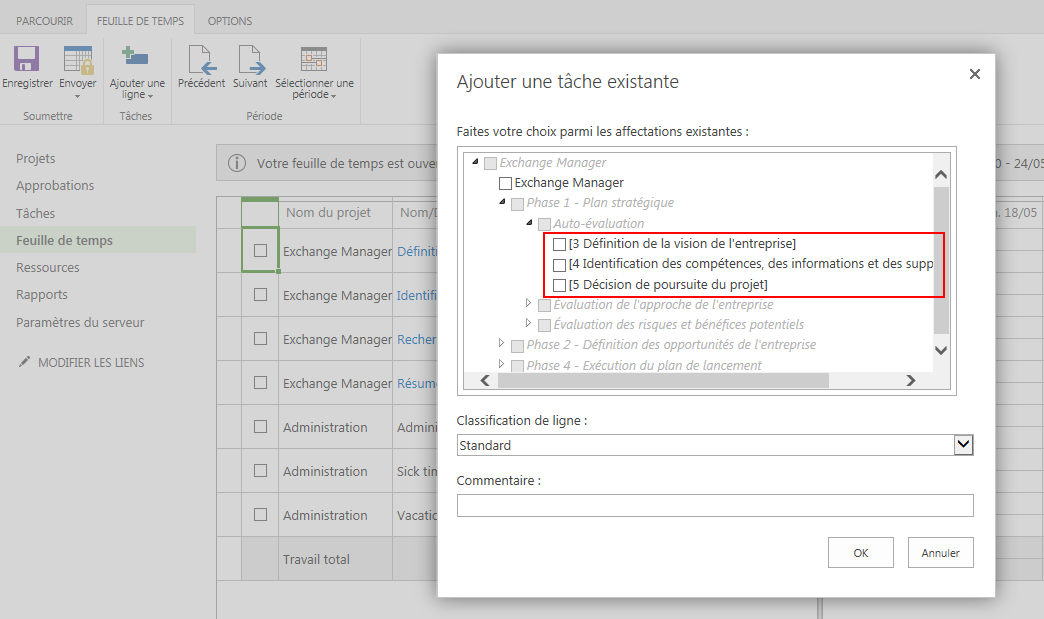Click the Envoyer send icon
Viewport: 1044px width, 619px height.
[77, 60]
